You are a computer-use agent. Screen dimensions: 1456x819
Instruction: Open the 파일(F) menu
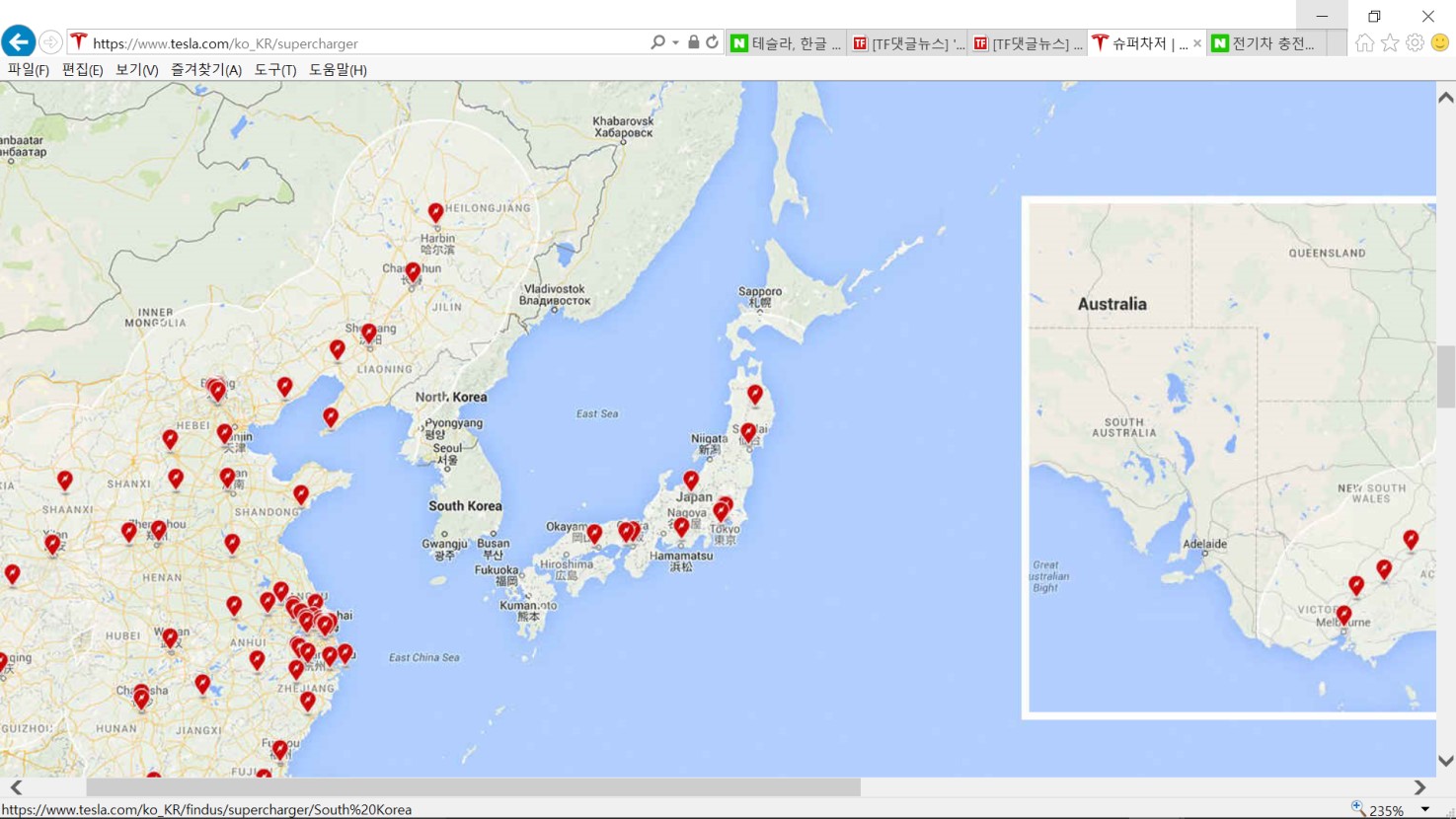(x=28, y=70)
